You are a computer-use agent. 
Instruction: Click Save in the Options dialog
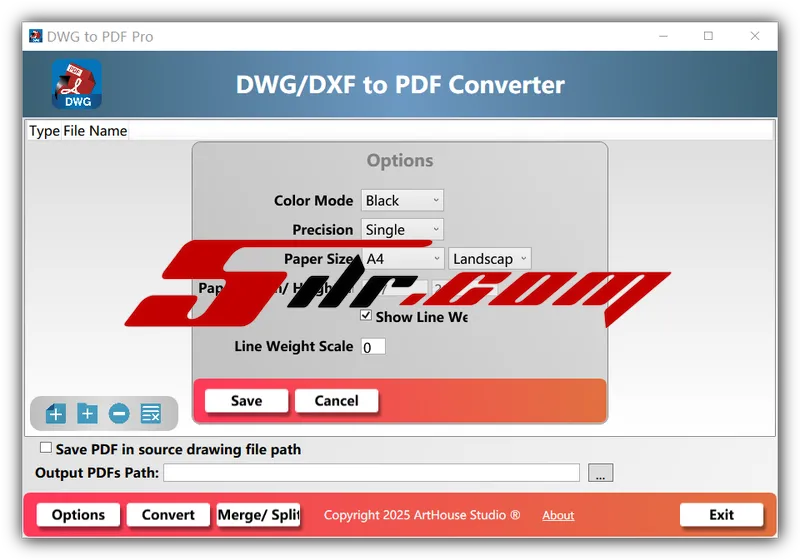246,401
